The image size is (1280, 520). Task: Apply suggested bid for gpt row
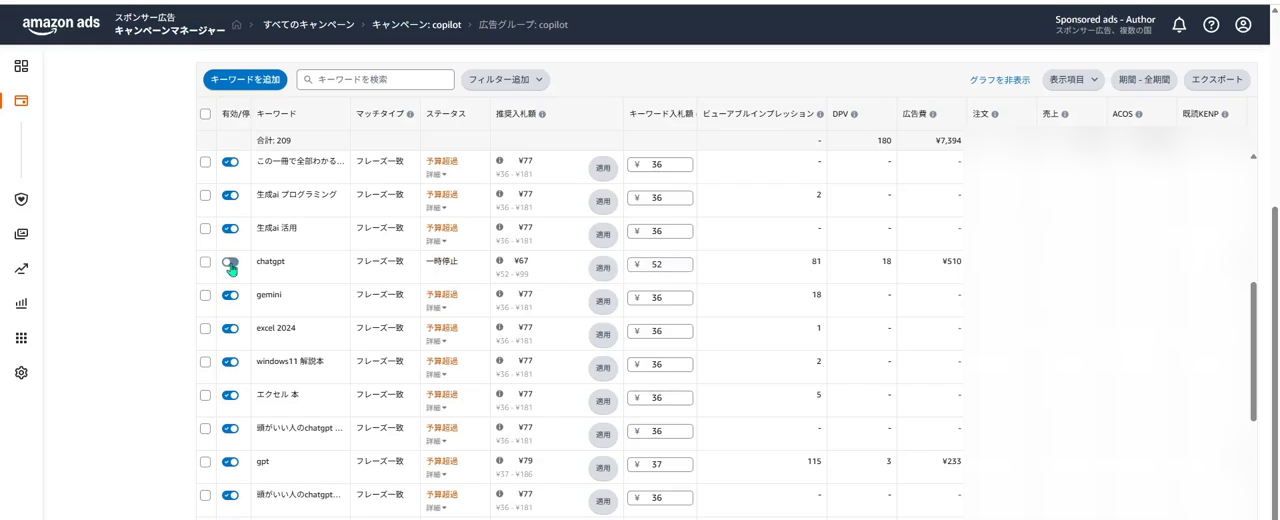[603, 467]
